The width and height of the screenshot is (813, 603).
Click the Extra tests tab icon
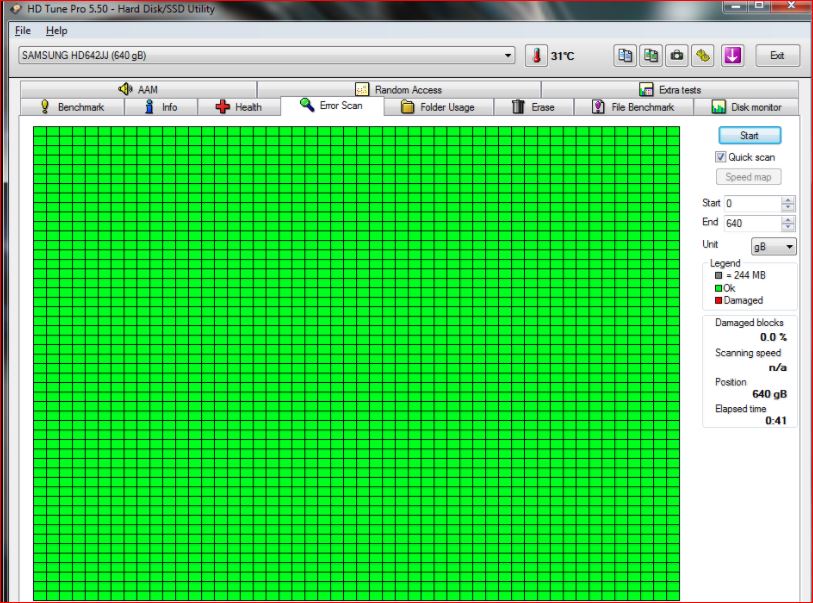[646, 90]
